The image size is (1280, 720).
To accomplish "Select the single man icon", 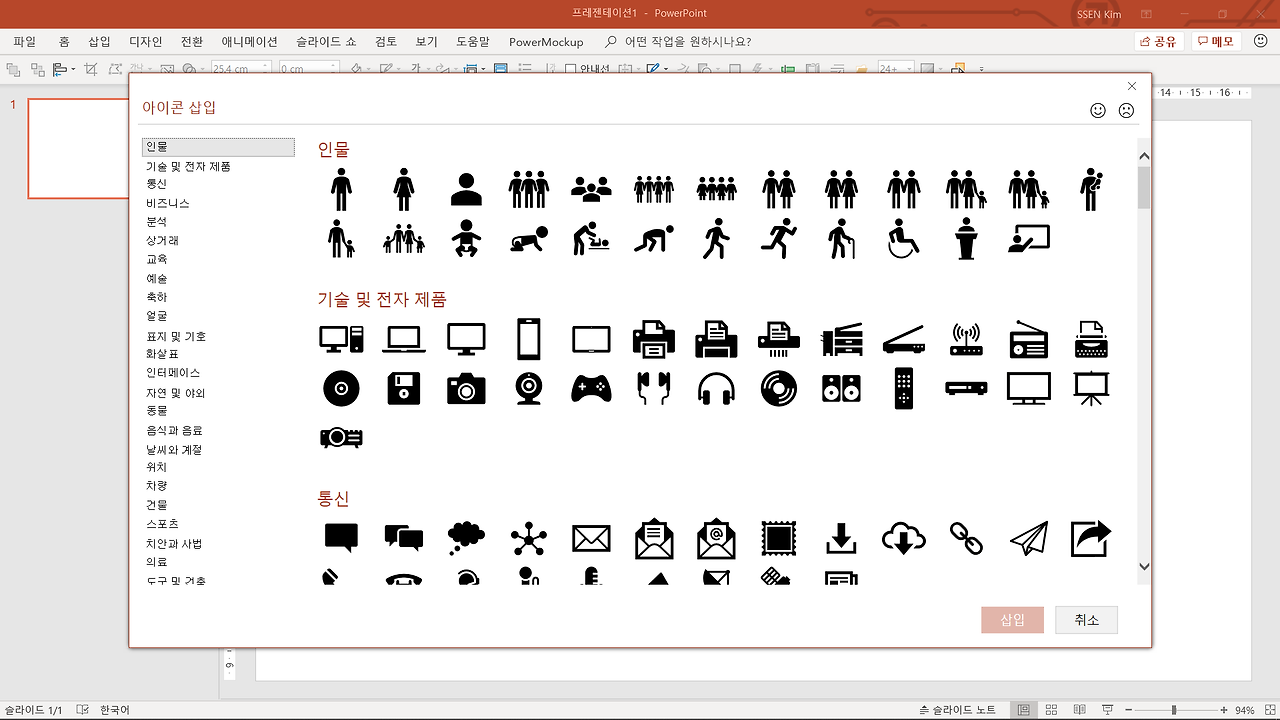I will tap(341, 188).
